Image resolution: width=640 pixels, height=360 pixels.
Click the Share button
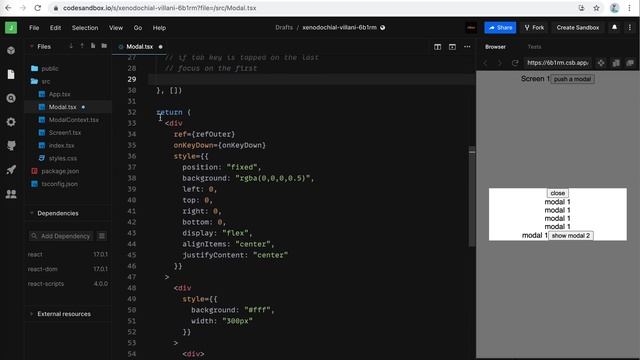point(500,27)
